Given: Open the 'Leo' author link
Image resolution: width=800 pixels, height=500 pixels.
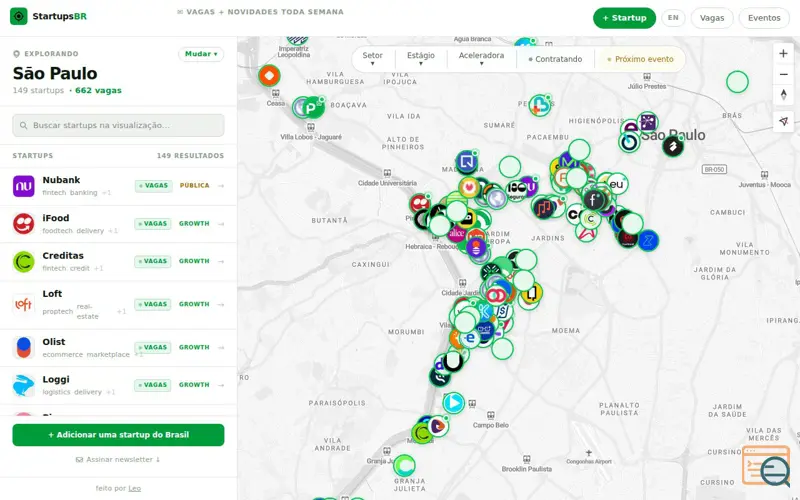Looking at the screenshot, I should 135,488.
